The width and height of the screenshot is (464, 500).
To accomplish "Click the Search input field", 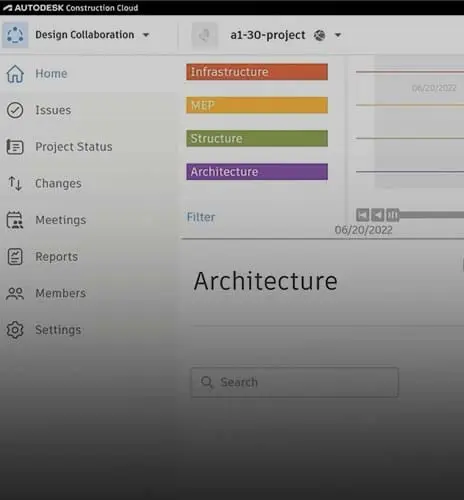I will click(x=295, y=382).
